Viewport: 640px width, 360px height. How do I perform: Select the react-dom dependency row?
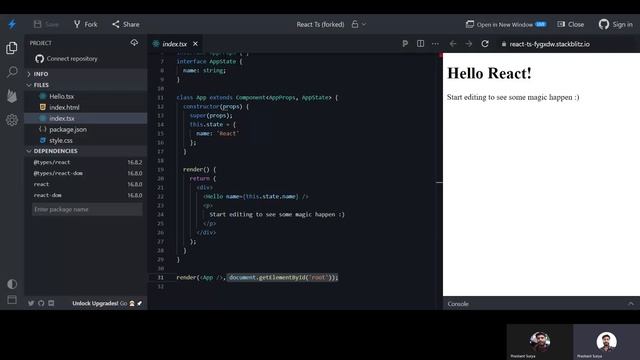[87, 195]
